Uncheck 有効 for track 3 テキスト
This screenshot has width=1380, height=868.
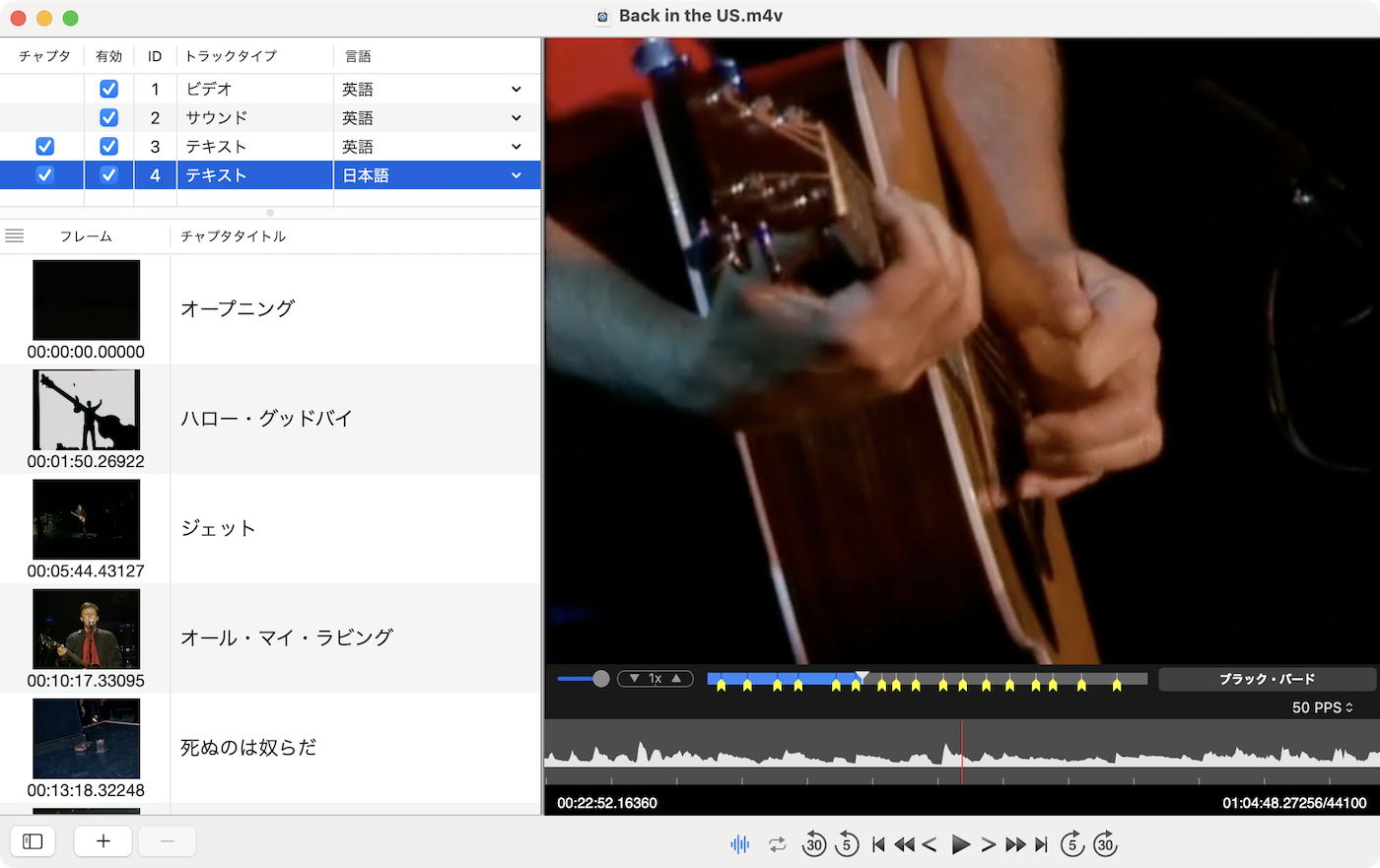click(x=108, y=146)
